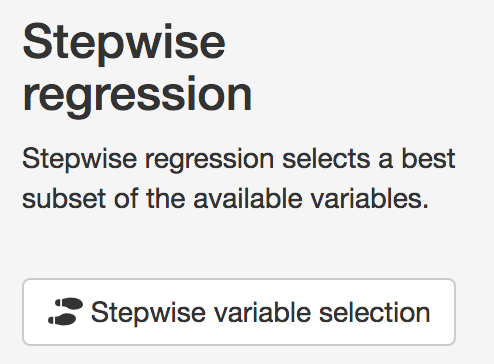Screen dimensions: 494x364
Task: Click the footprints icon in the button
Action: (x=66, y=311)
